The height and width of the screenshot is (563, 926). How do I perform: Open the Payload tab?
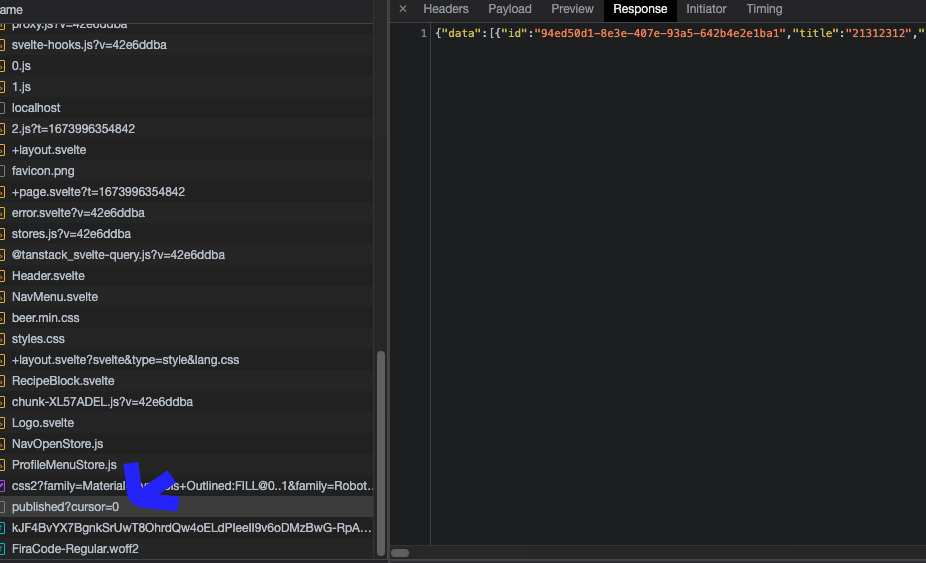pyautogui.click(x=510, y=9)
